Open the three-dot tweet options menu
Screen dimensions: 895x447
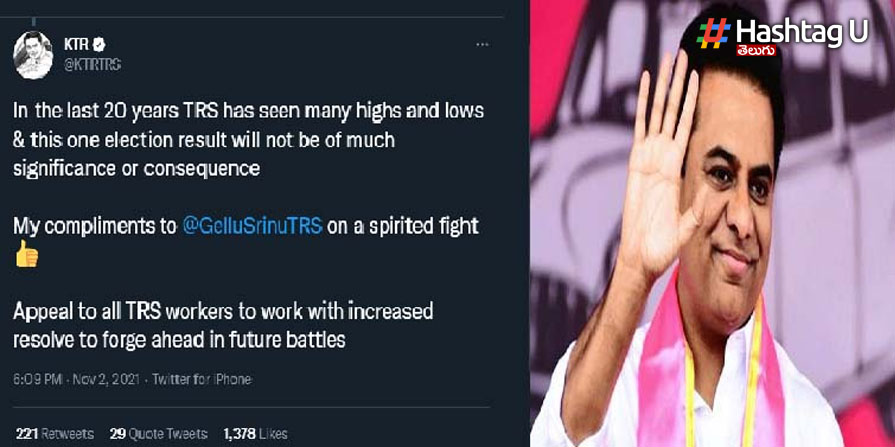[482, 45]
